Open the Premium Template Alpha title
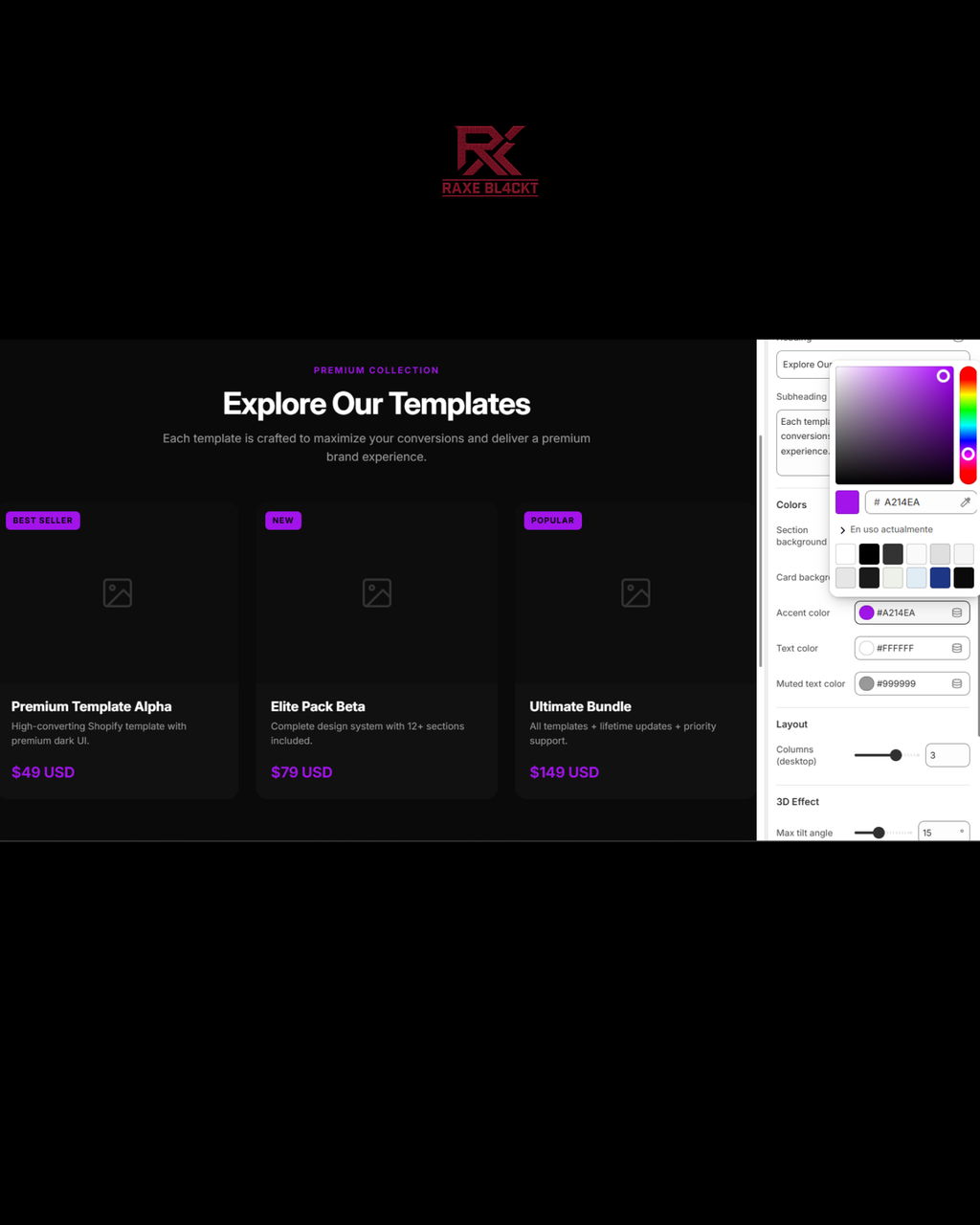The width and height of the screenshot is (980, 1225). click(x=92, y=706)
